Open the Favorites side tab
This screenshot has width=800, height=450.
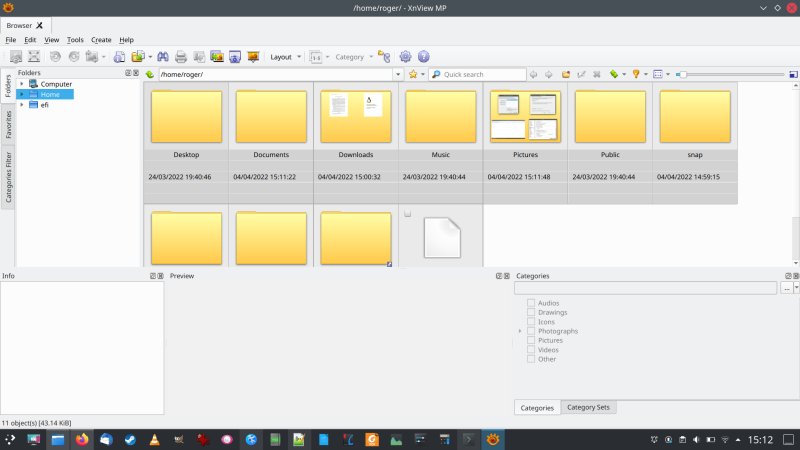(x=8, y=124)
